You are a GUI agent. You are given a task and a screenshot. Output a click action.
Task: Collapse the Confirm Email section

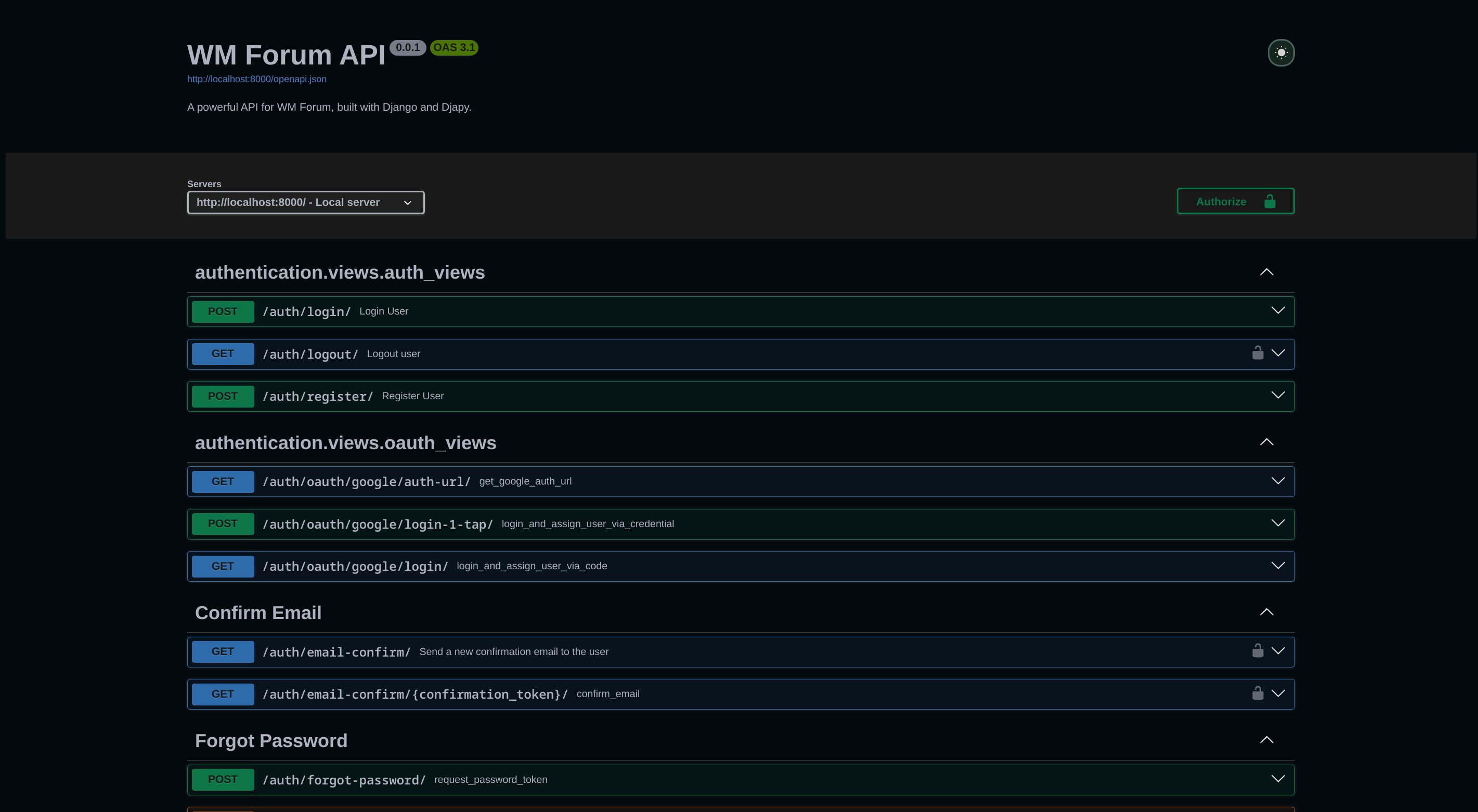(x=1266, y=612)
